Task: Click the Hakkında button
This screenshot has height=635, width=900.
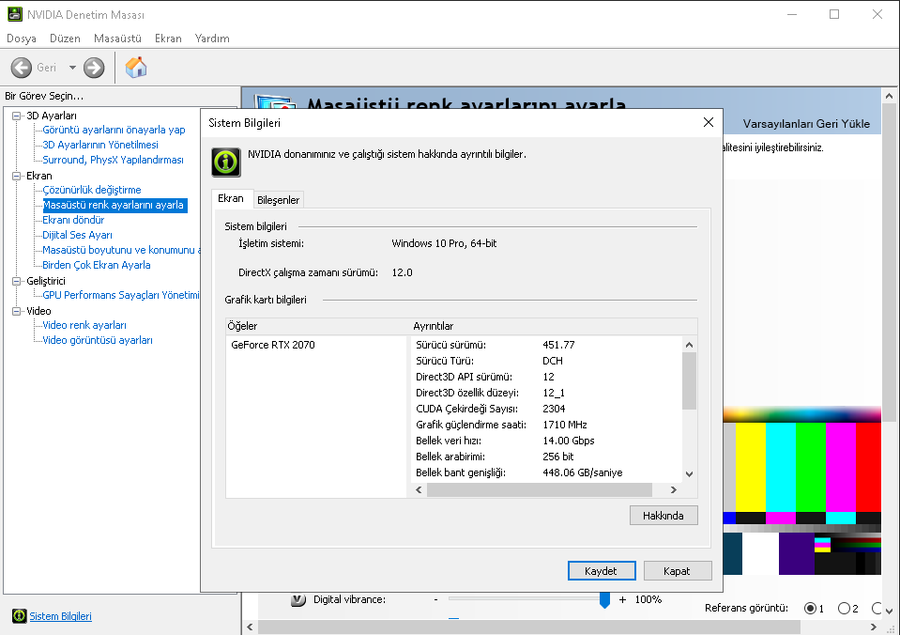Action: [664, 516]
